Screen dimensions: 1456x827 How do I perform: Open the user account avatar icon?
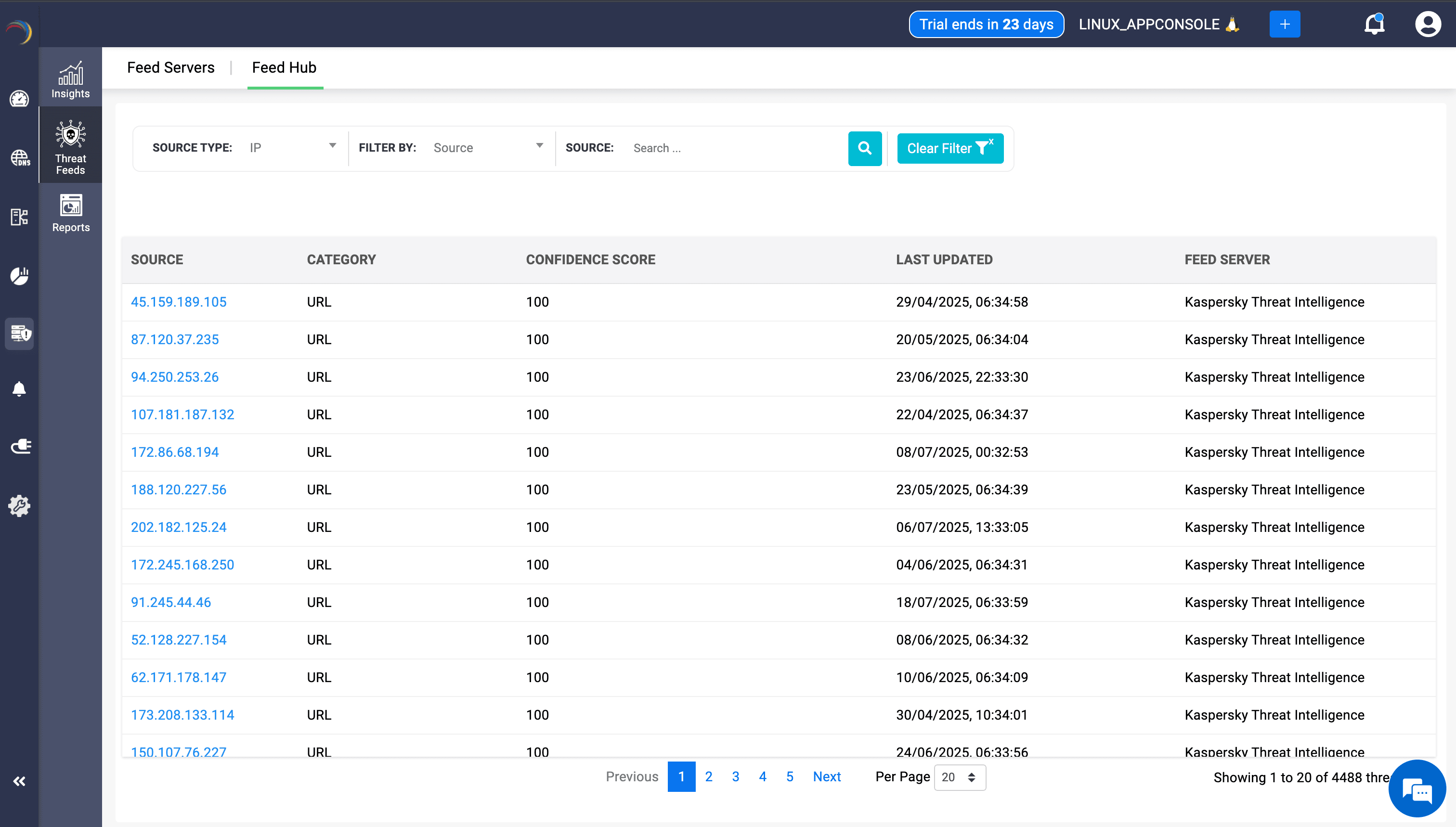(x=1428, y=24)
